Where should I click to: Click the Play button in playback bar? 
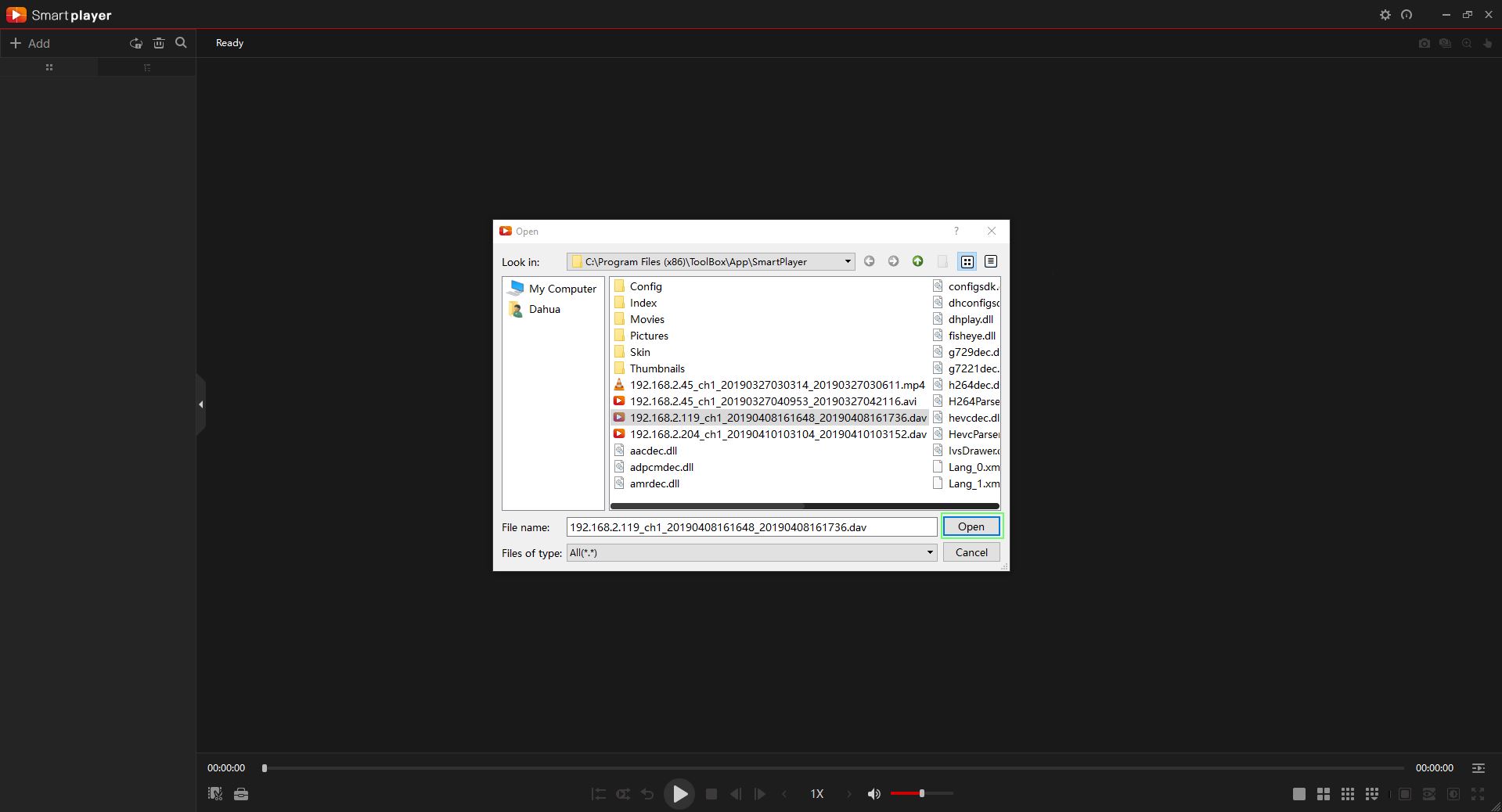pyautogui.click(x=679, y=794)
